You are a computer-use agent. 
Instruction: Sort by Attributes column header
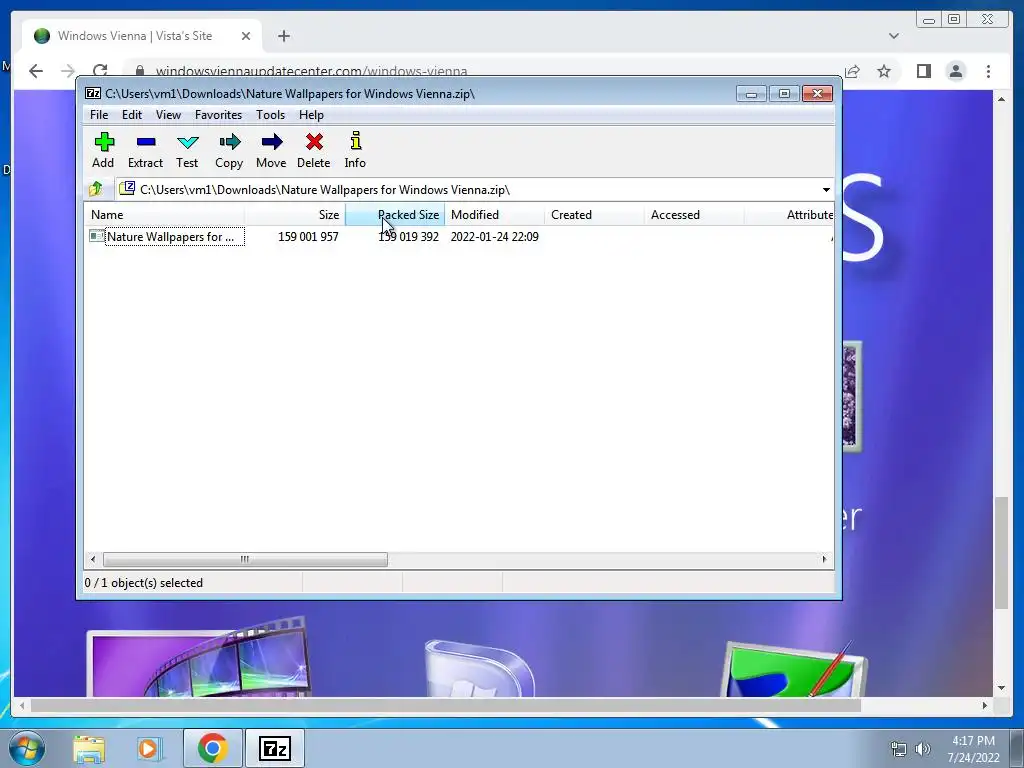click(x=790, y=215)
